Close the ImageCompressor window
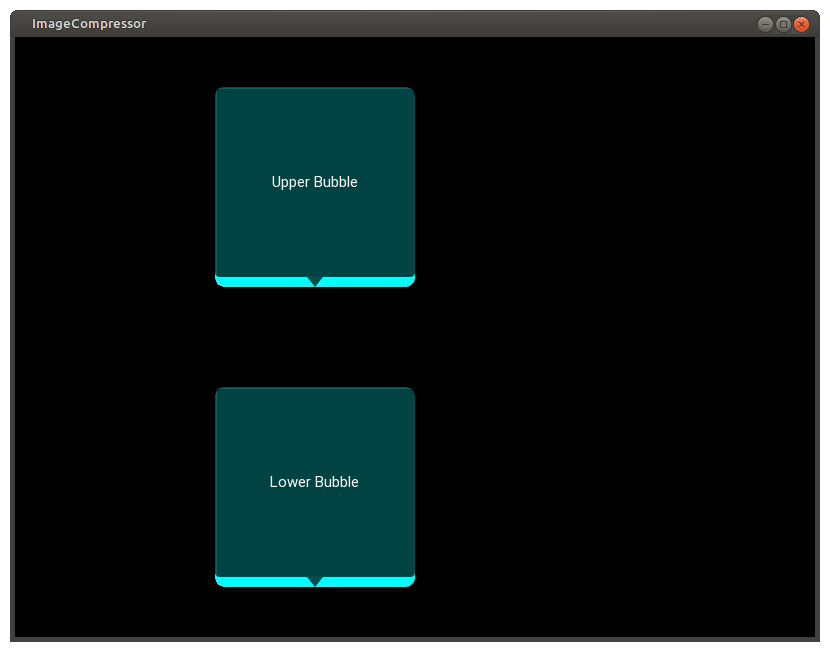This screenshot has height=652, width=830. tap(802, 24)
